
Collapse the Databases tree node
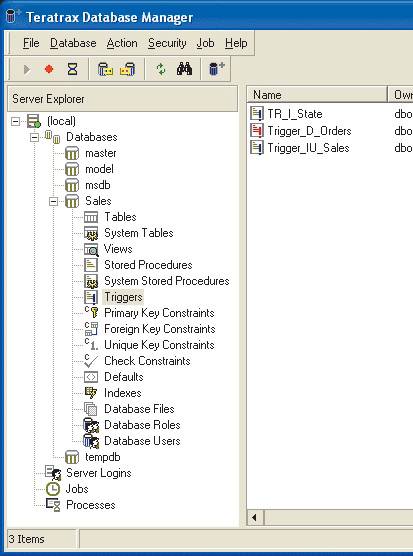[x=34, y=138]
